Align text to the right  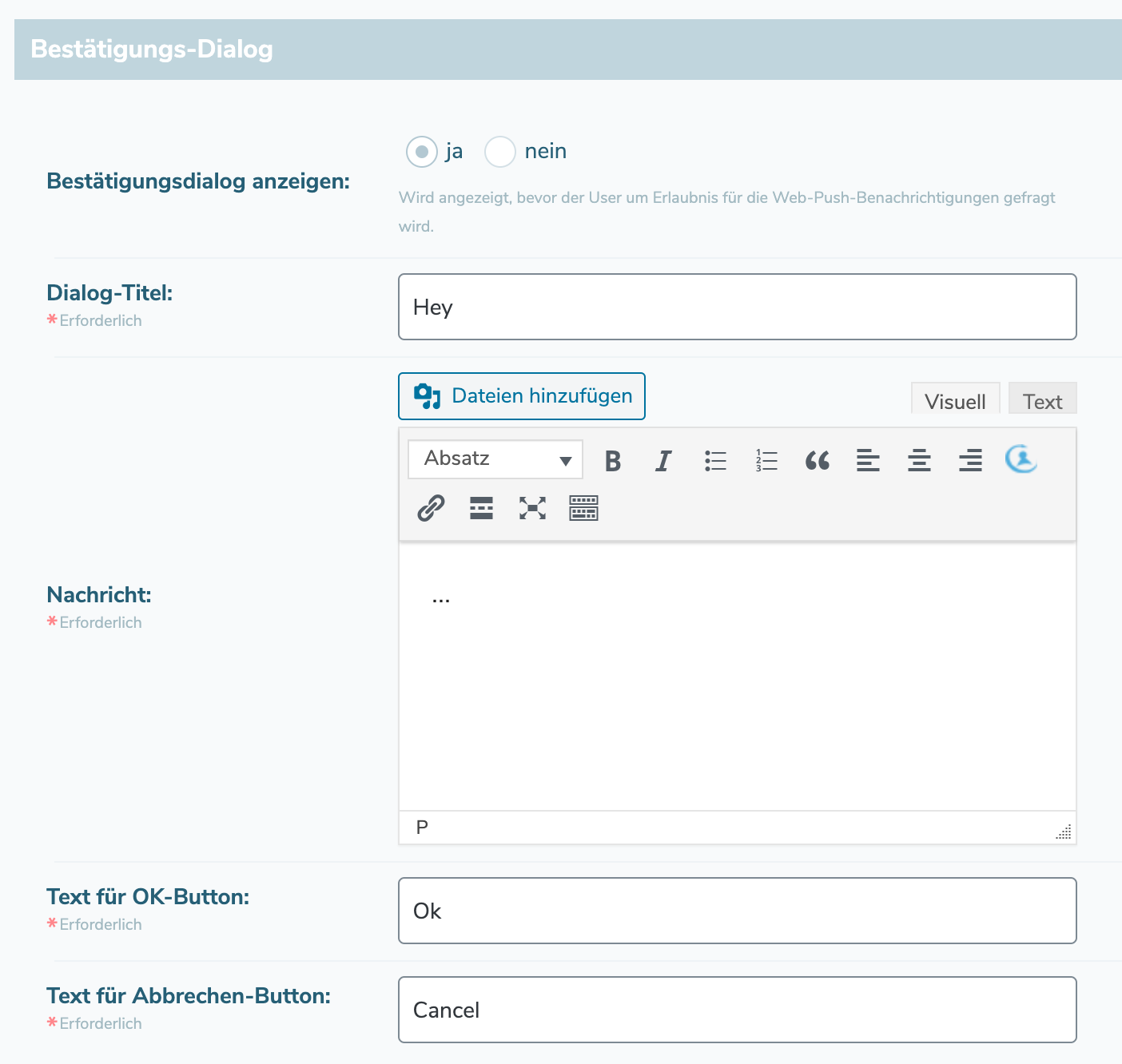pos(970,461)
